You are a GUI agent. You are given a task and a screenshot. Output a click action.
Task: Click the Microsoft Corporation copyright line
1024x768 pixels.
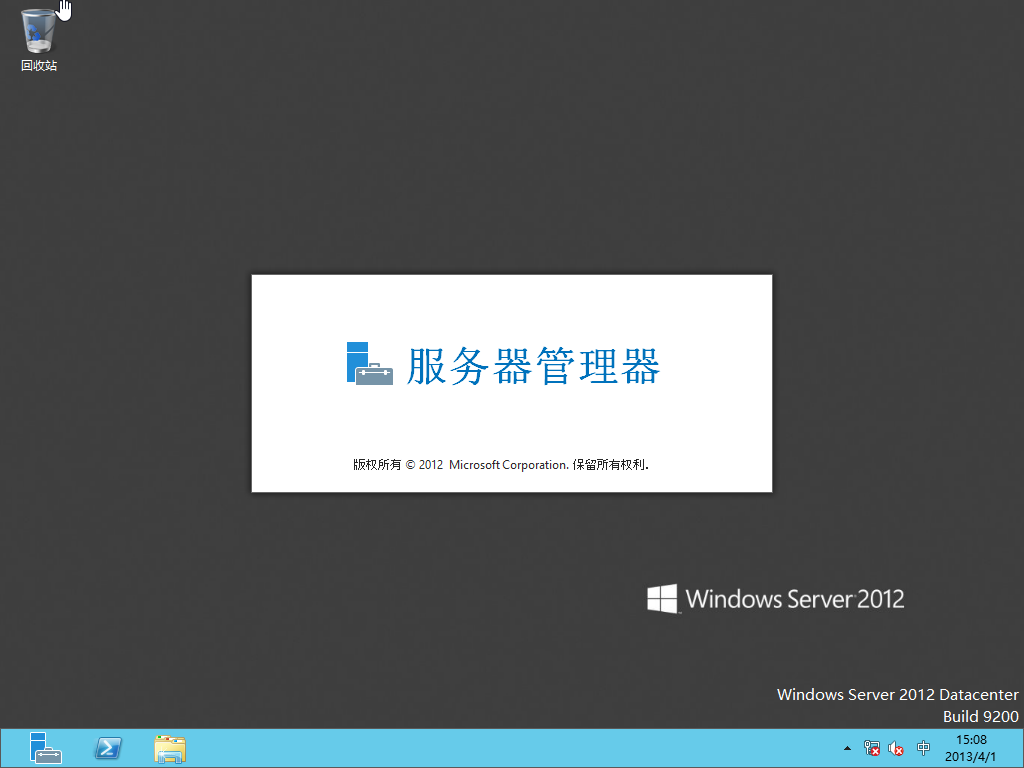point(500,464)
